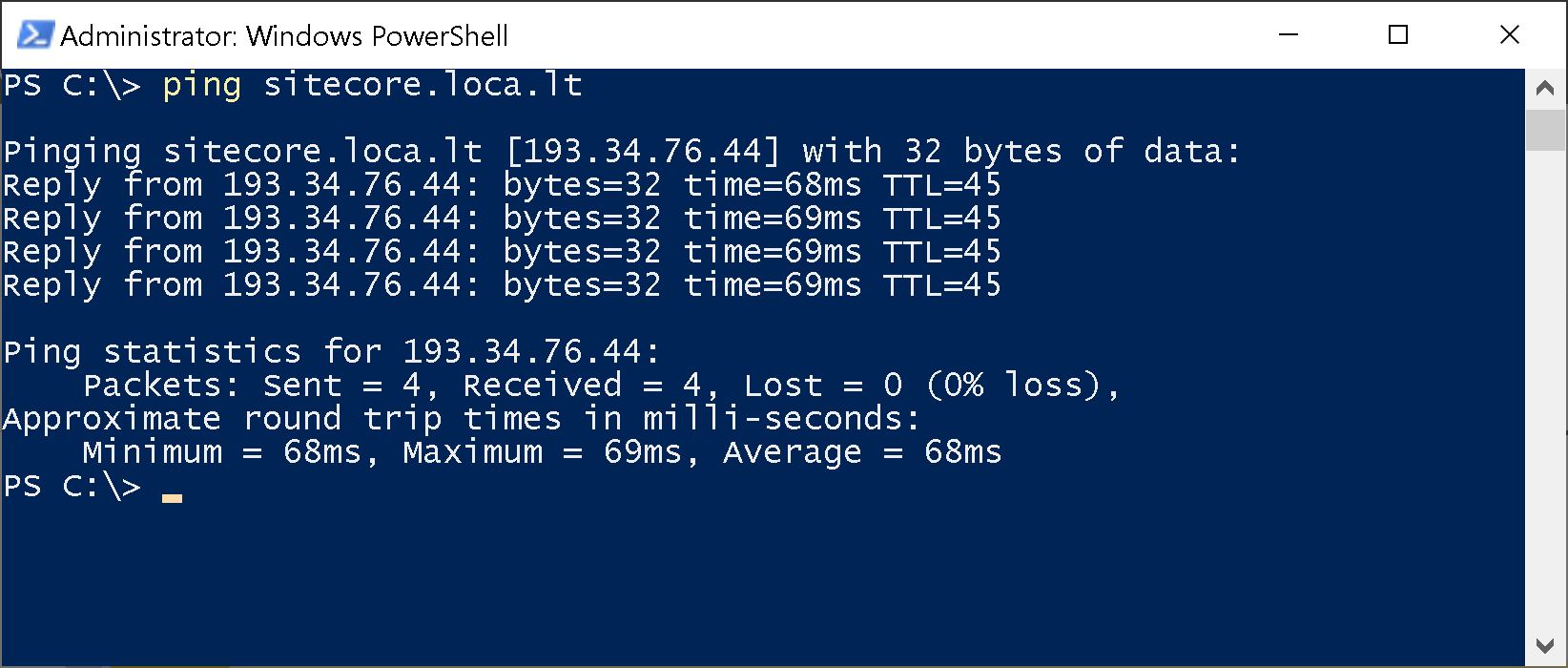The height and width of the screenshot is (668, 1568).
Task: Click 'Average = 68ms' text
Action: click(x=862, y=452)
